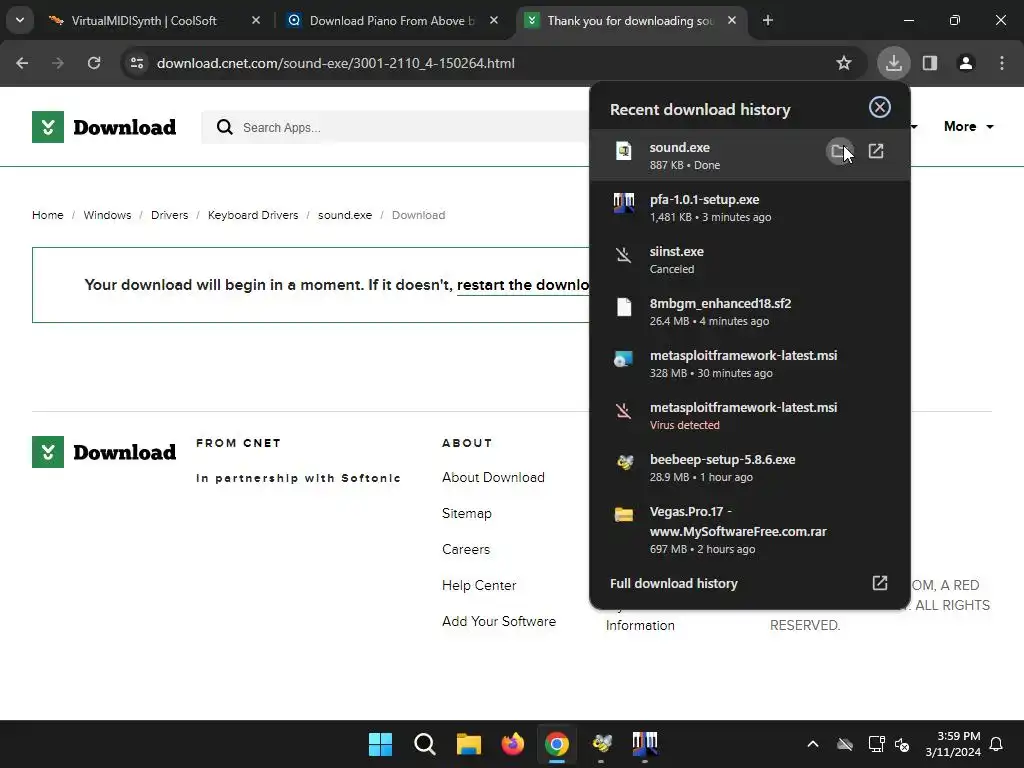Open Windows taskbar search
Viewport: 1024px width, 768px height.
click(424, 744)
